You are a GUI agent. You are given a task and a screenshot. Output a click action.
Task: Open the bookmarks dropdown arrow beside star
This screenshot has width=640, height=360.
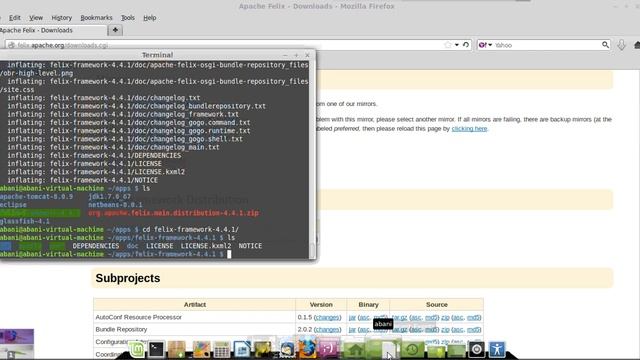(x=457, y=45)
